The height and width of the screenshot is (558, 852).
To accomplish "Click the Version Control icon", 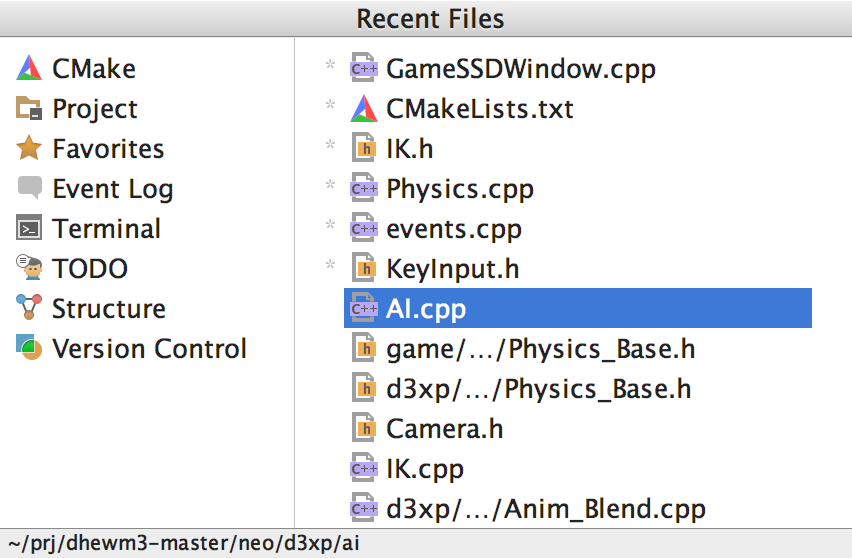I will coord(29,348).
